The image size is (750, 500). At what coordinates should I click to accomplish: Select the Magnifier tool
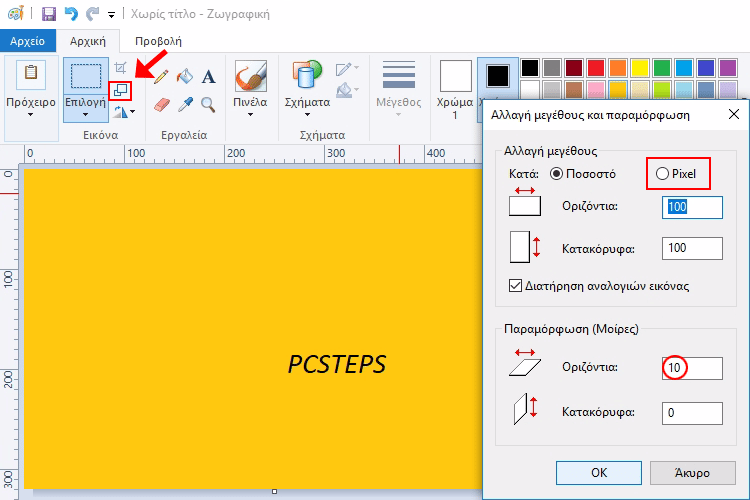pyautogui.click(x=208, y=104)
